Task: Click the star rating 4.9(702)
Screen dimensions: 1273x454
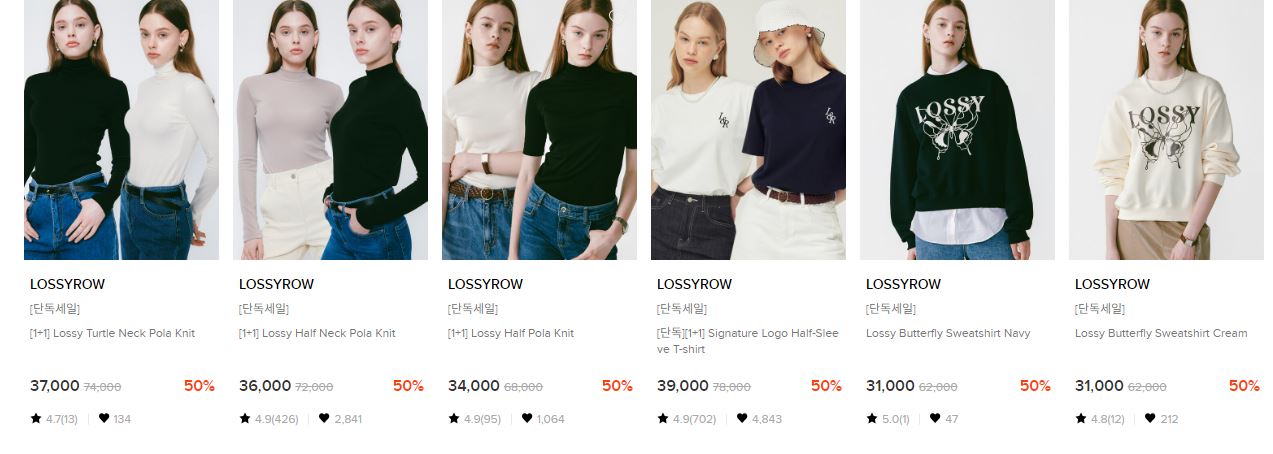Action: pos(687,419)
